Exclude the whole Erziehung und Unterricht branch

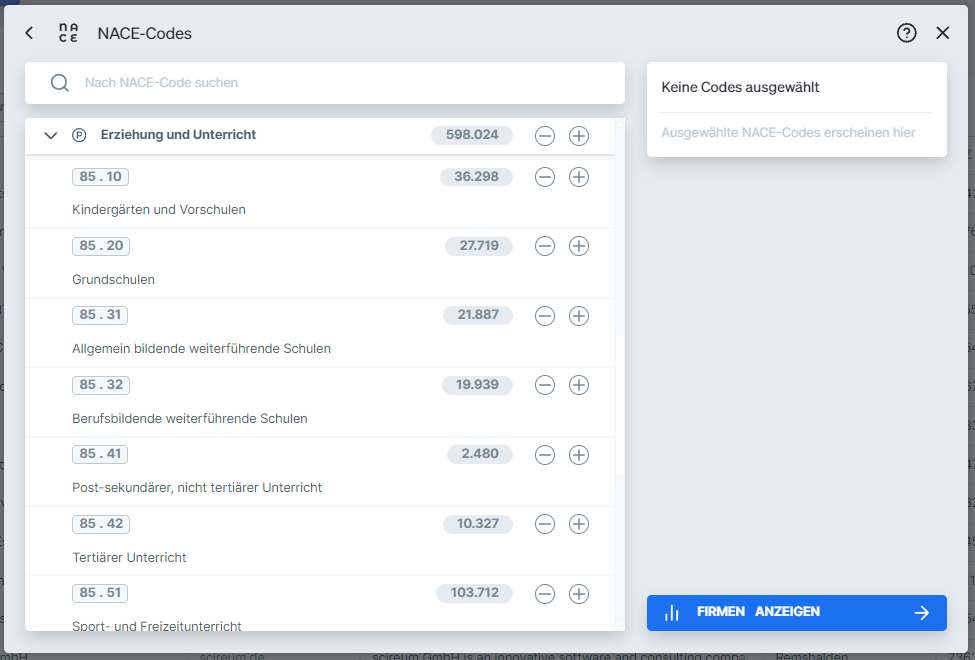pos(544,135)
